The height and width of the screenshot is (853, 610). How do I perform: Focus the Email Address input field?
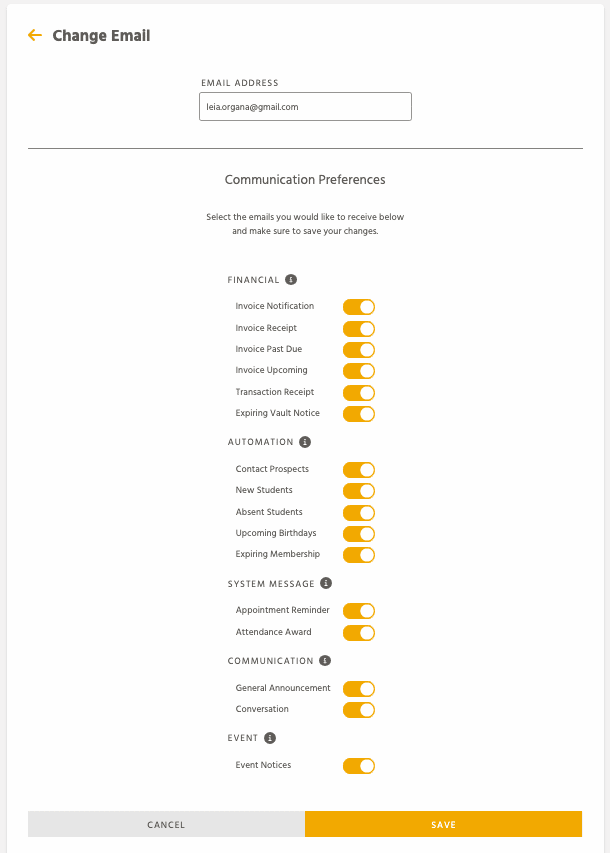(305, 107)
